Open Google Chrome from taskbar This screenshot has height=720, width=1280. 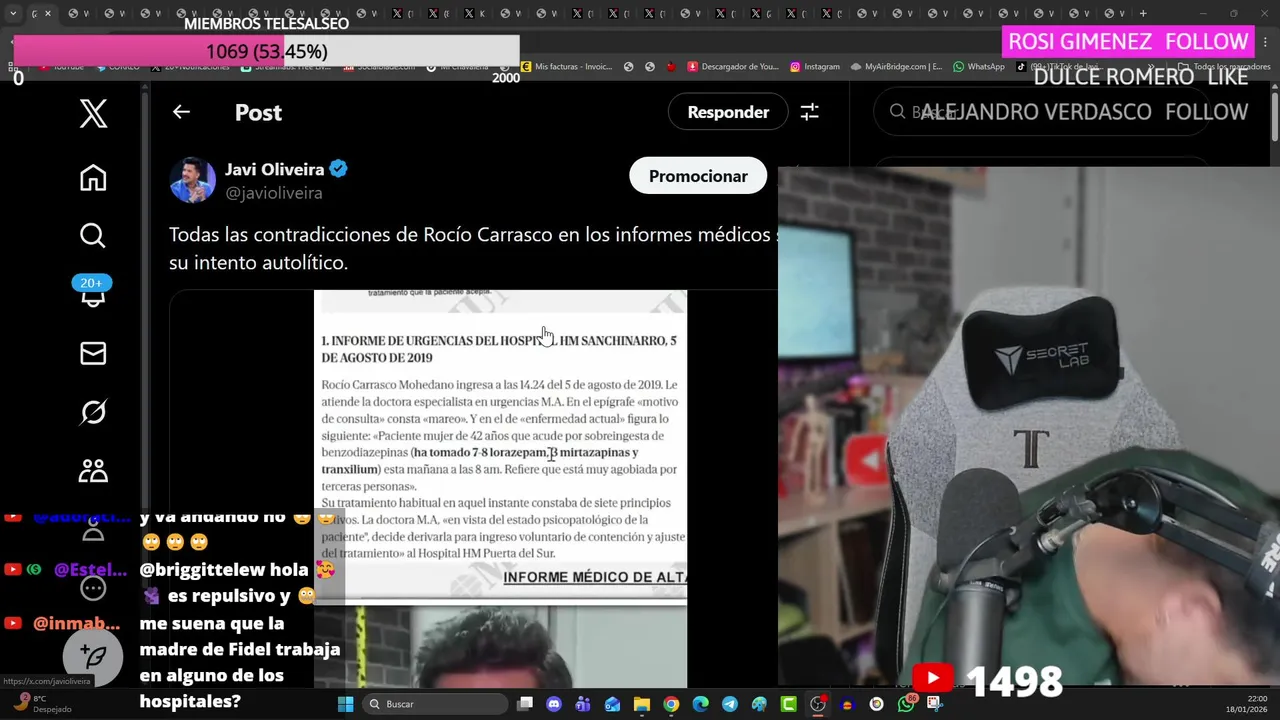(671, 704)
